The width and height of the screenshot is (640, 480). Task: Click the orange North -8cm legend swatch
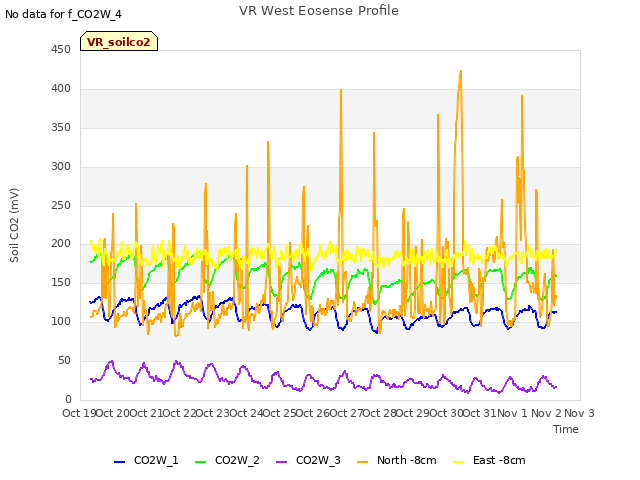point(362,461)
